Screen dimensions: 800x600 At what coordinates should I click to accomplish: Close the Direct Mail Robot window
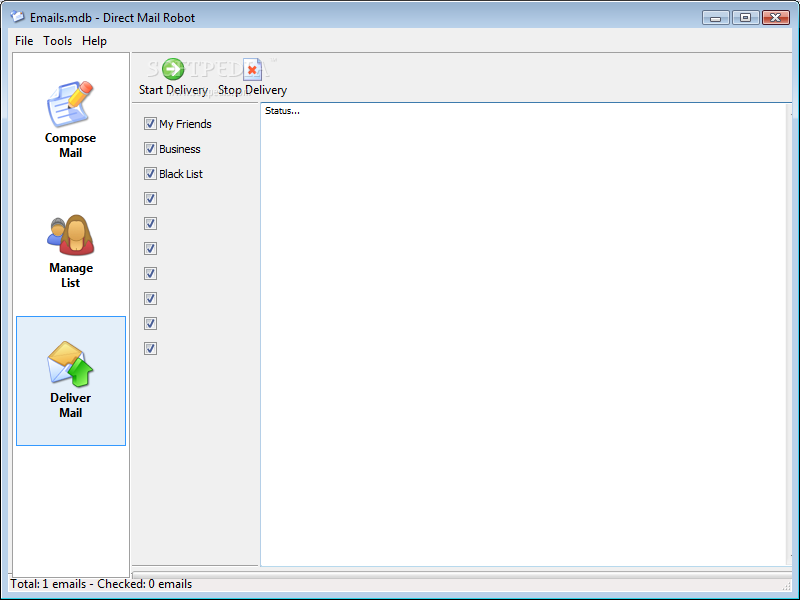[x=776, y=18]
